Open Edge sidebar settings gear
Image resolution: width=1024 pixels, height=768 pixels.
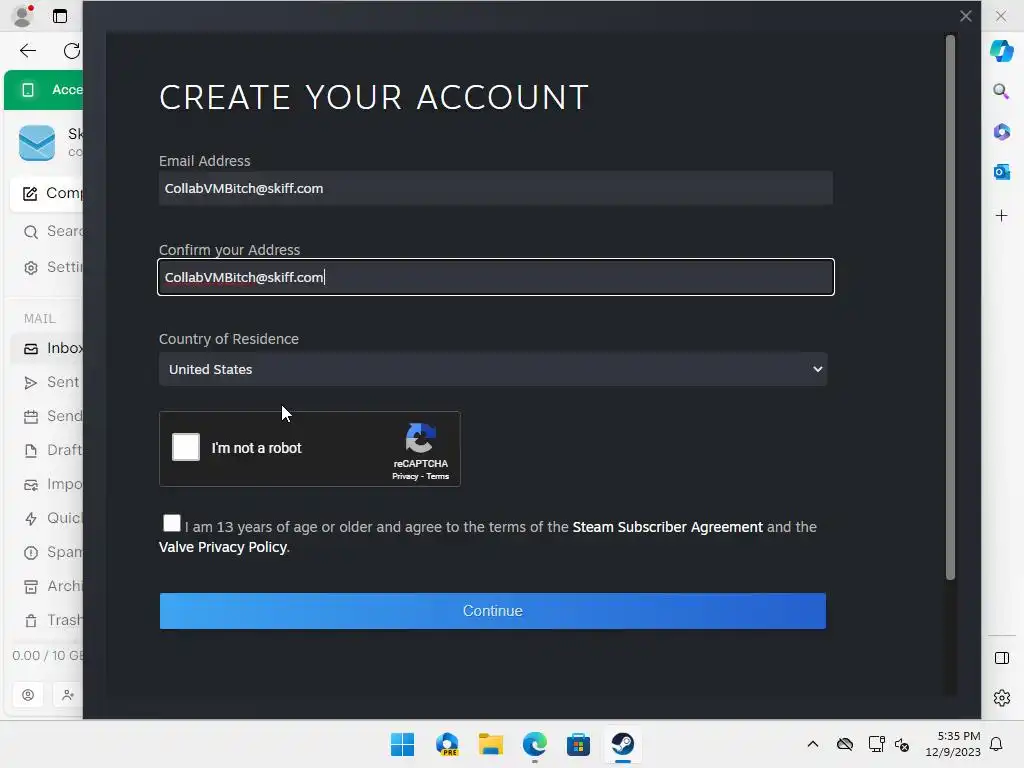[x=1001, y=698]
